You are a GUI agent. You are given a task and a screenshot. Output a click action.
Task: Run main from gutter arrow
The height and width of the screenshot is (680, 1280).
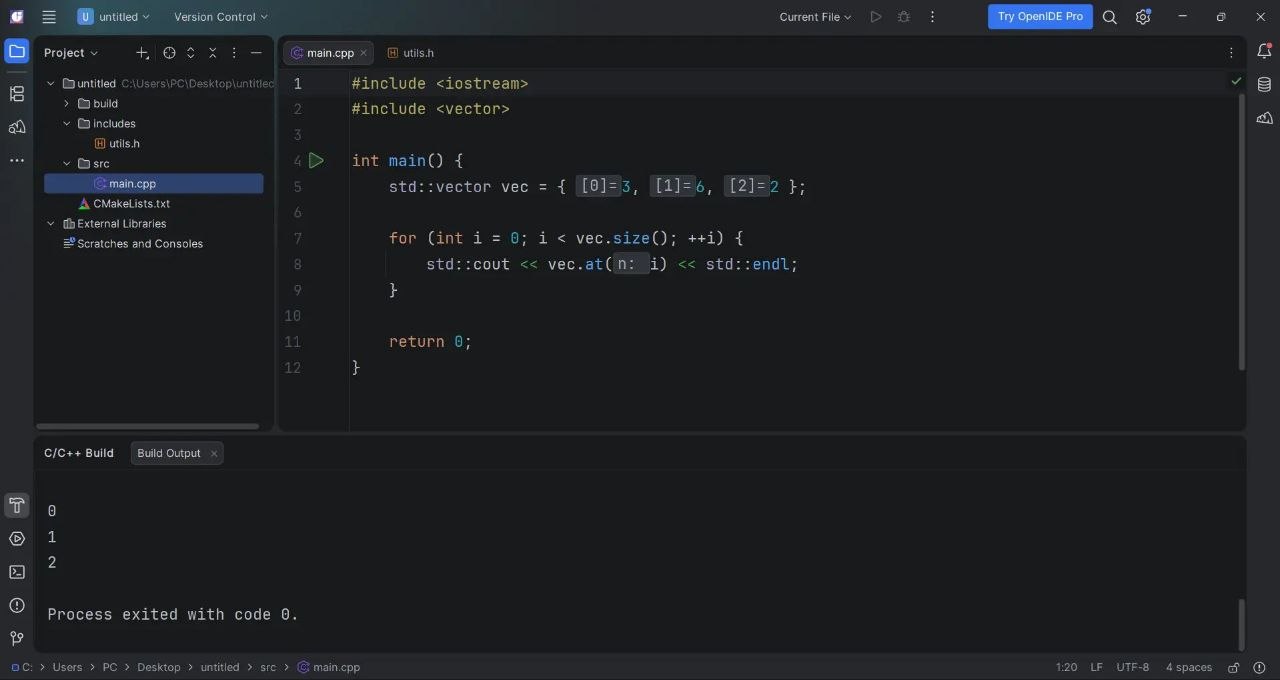(316, 160)
